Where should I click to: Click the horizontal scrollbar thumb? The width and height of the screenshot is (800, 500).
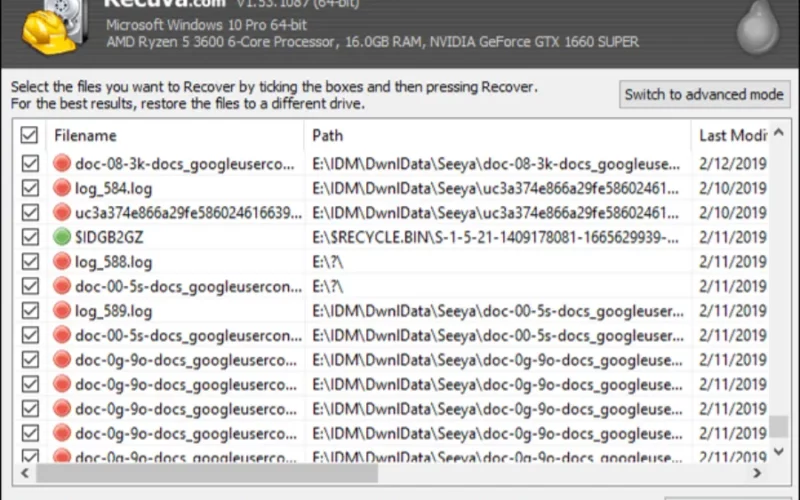(207, 473)
